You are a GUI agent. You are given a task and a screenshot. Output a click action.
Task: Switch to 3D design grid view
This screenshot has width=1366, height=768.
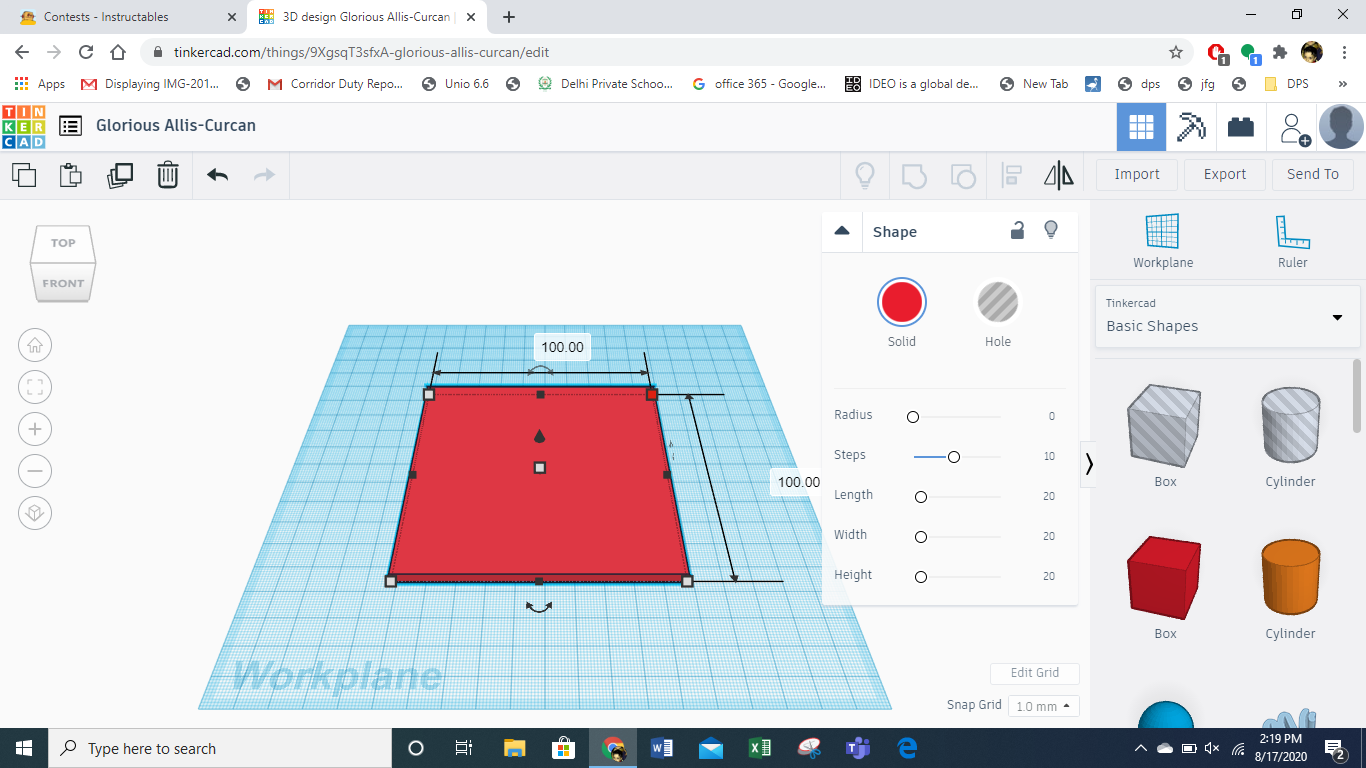click(x=1141, y=127)
